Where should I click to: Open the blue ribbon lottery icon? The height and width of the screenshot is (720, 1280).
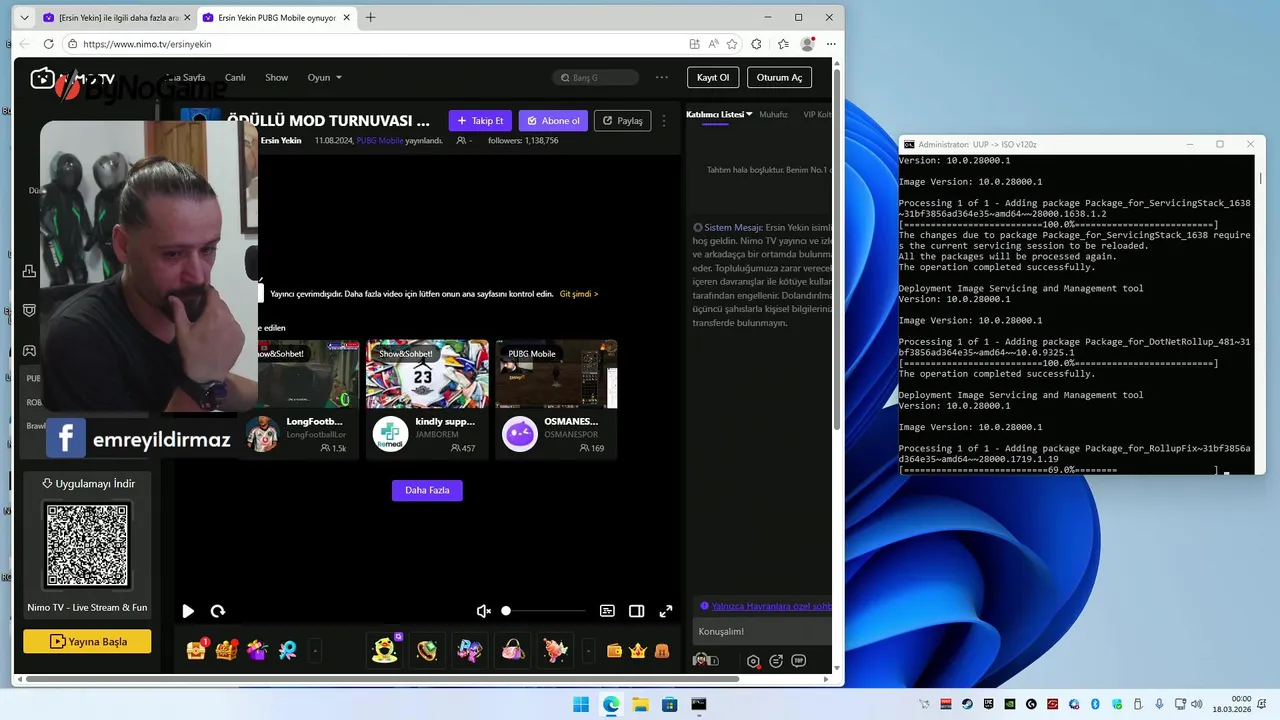(287, 650)
